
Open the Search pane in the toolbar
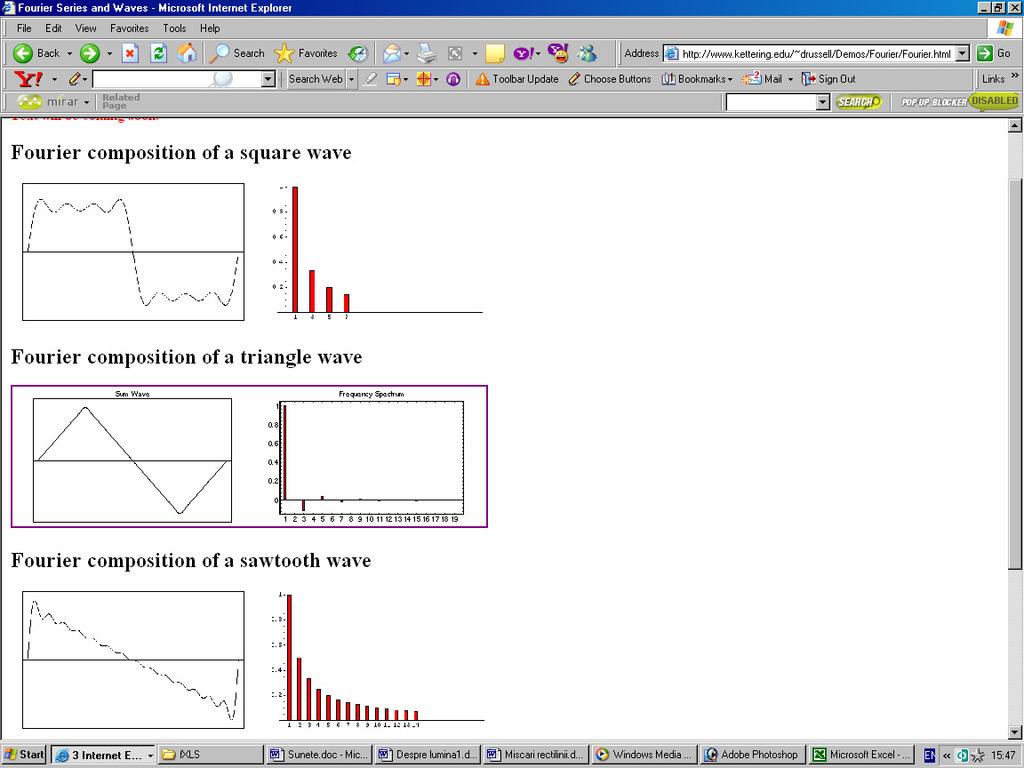[236, 54]
